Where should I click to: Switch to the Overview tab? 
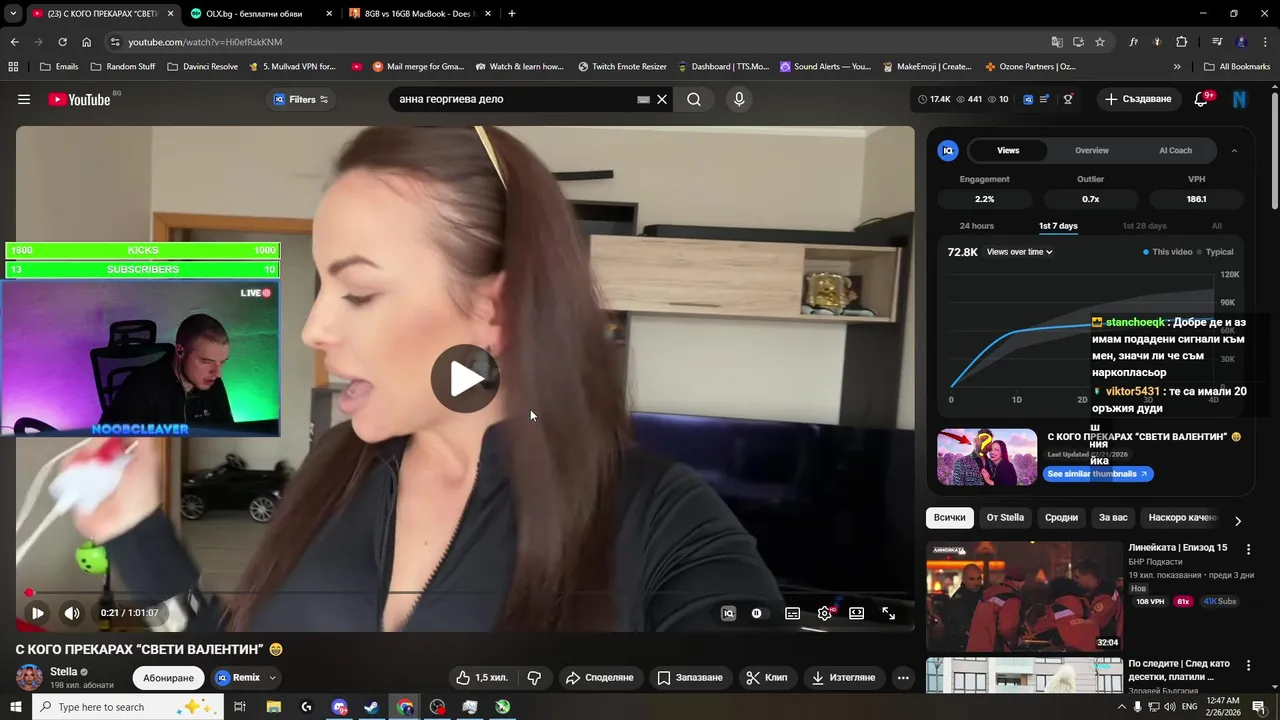tap(1092, 150)
